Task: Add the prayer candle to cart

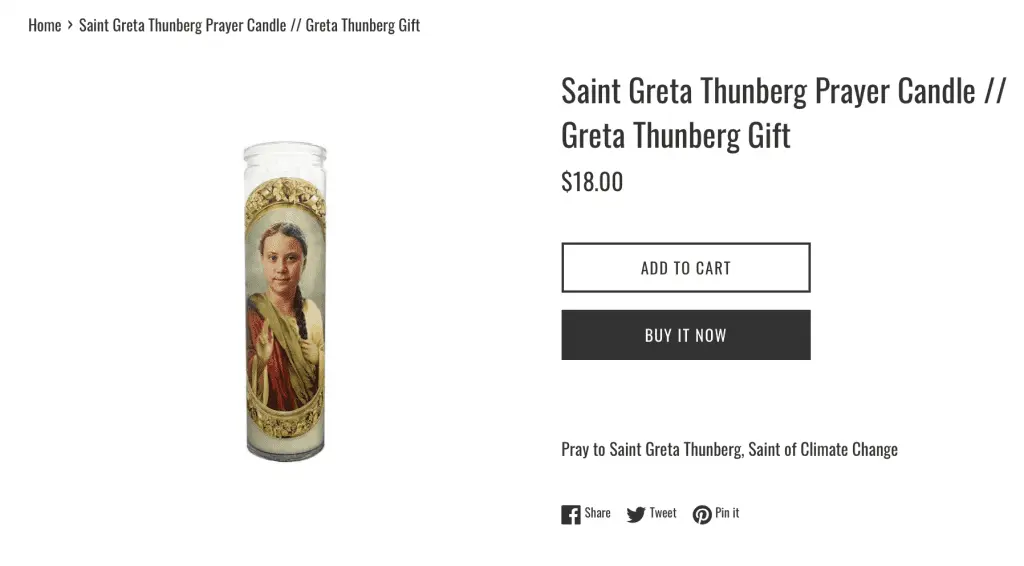Action: click(685, 267)
